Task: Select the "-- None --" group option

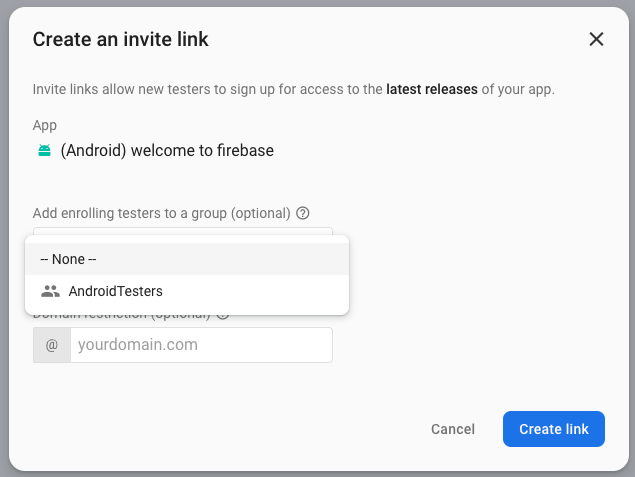Action: tap(187, 259)
